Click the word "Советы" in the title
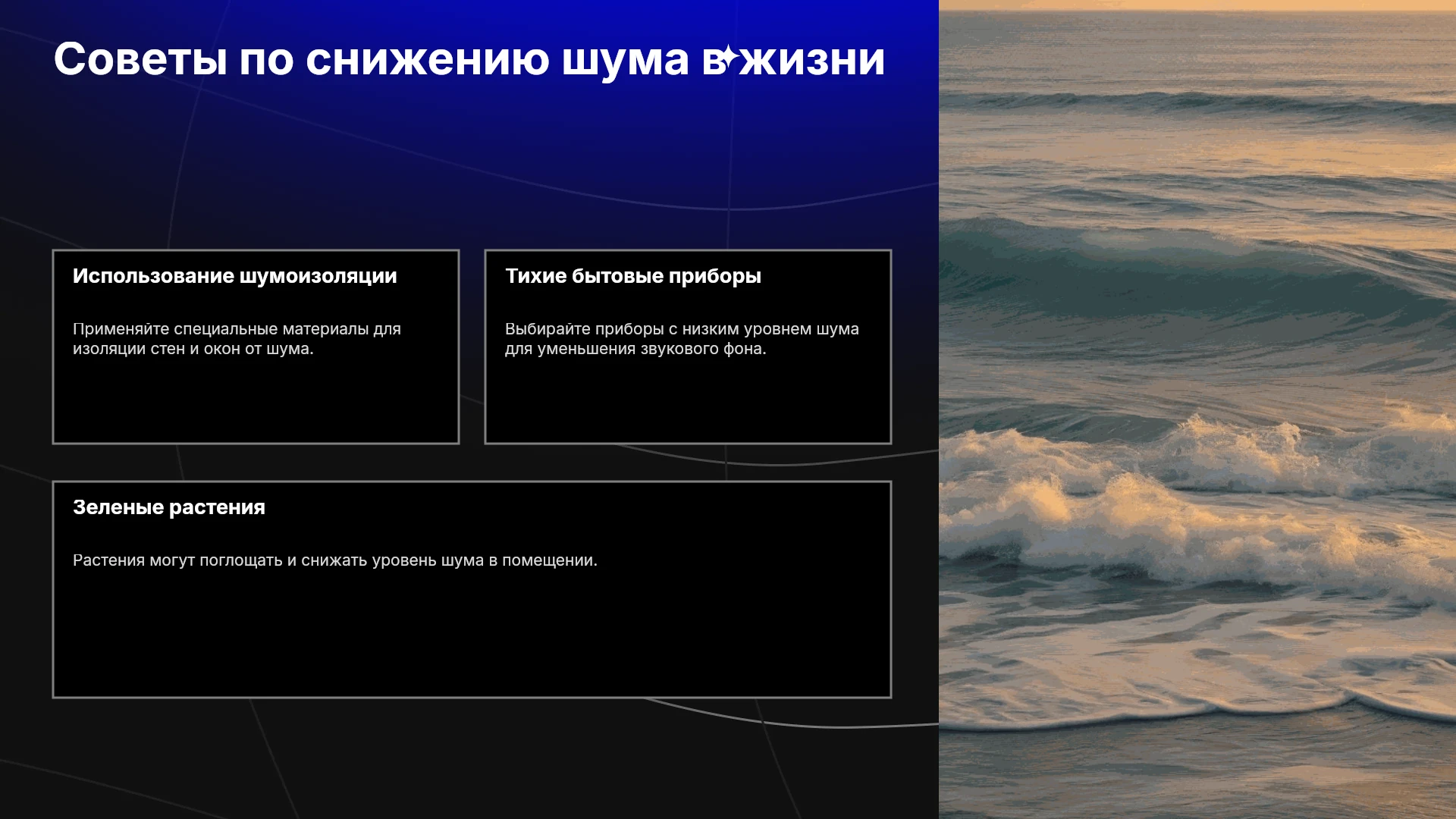This screenshot has height=819, width=1456. coord(140,59)
